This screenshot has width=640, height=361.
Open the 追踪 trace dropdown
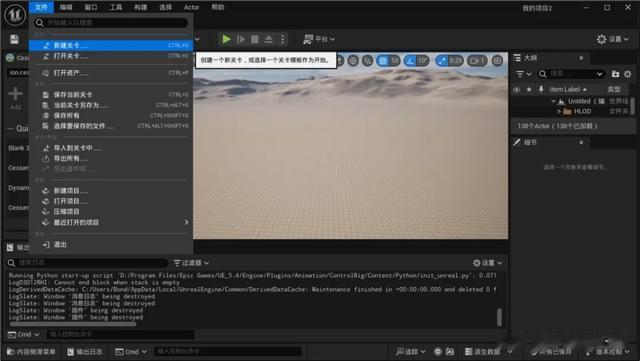[x=410, y=352]
